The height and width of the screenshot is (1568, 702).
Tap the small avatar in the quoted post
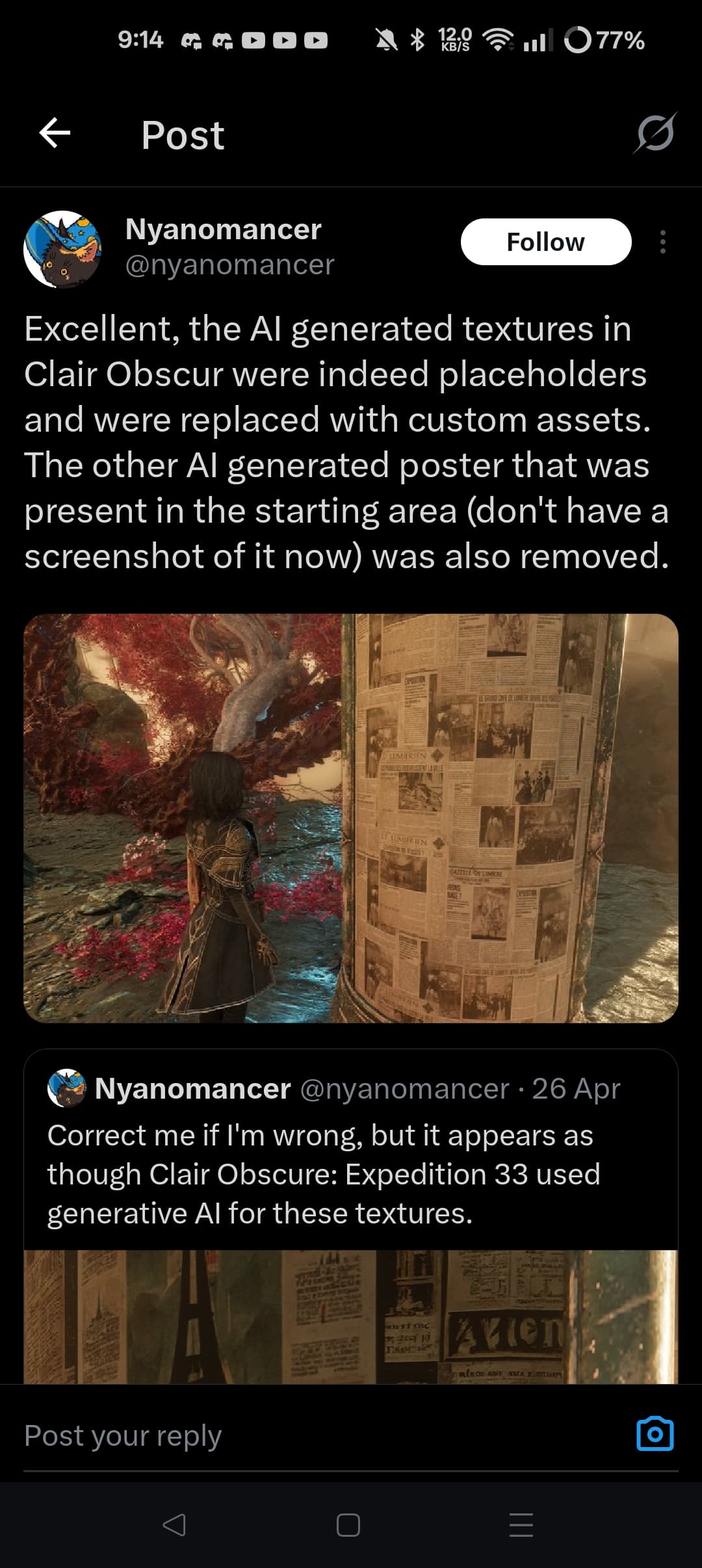coord(67,1088)
